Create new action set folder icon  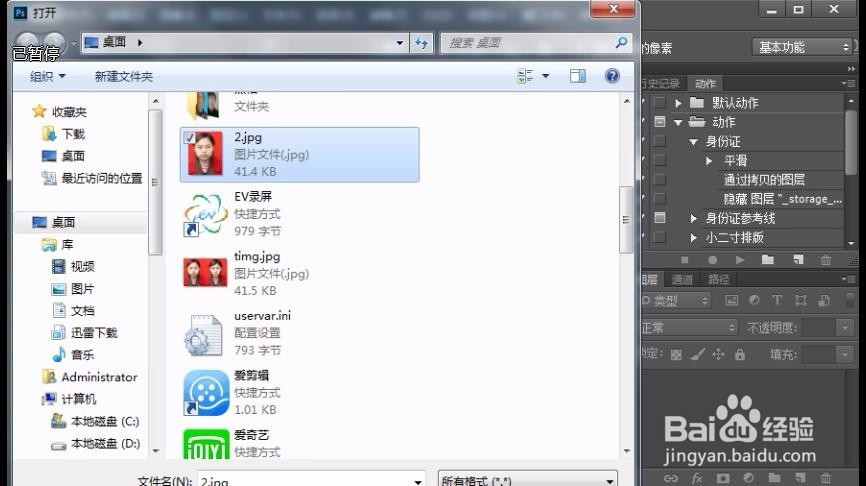coord(768,260)
